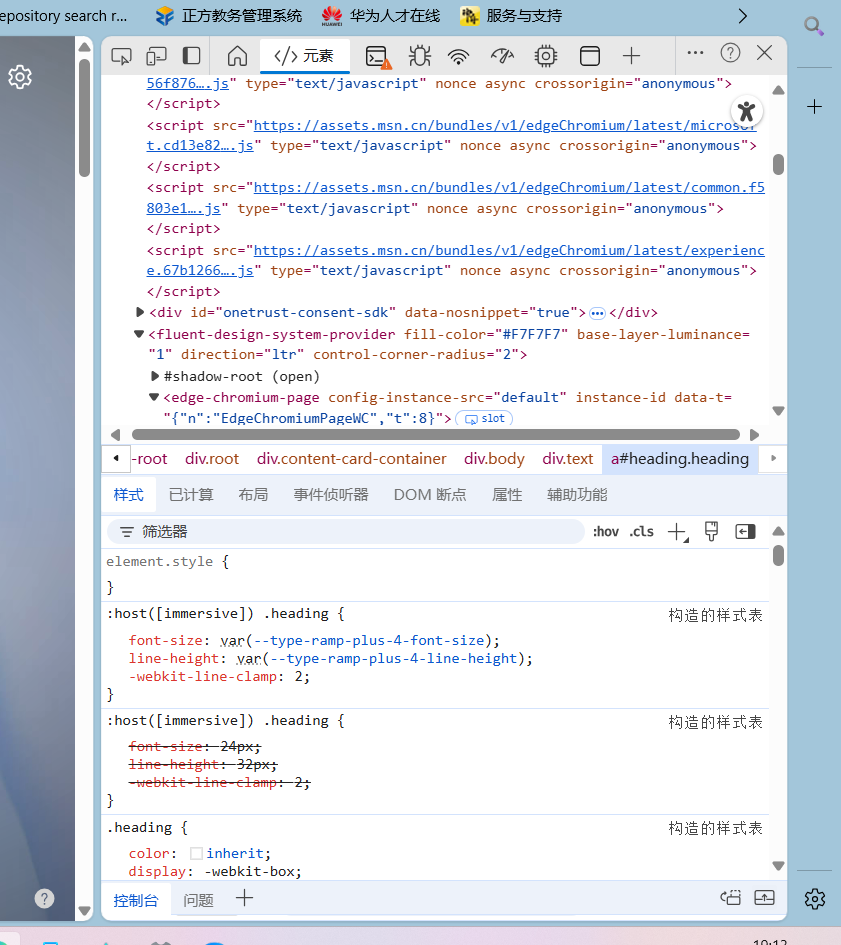Expand the onetrust-consent-sdk div node

(140, 312)
